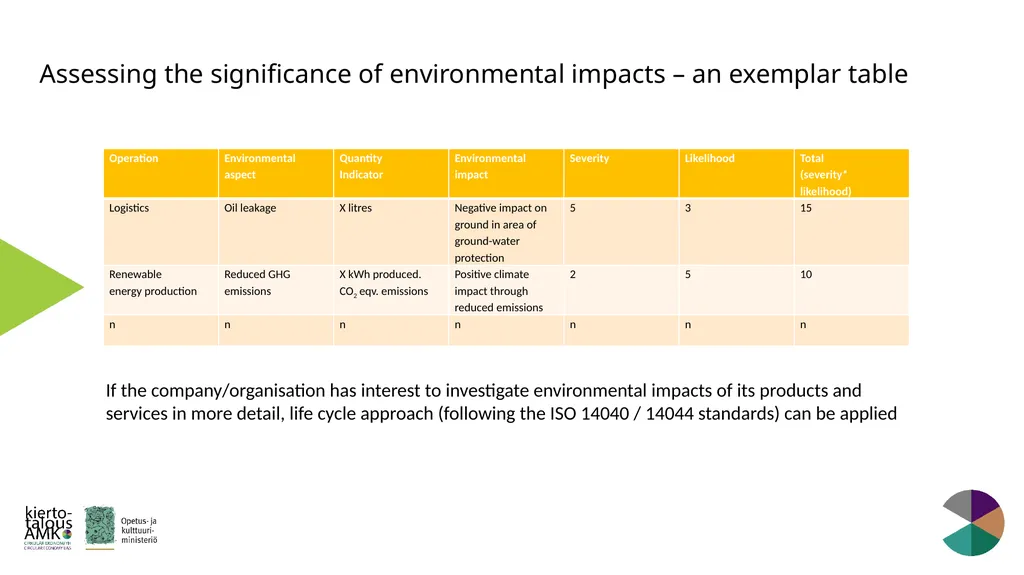Select the 'X kWh produced. CO2 eqv. emissions' cell
This screenshot has height=575, width=1024.
coord(391,290)
